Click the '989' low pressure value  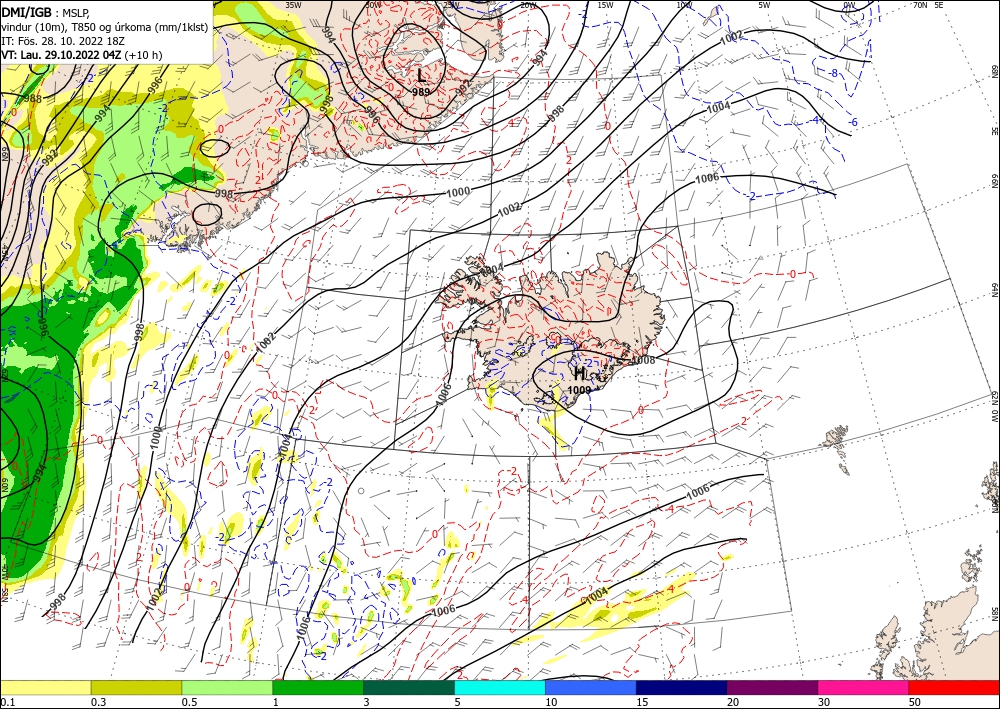click(x=420, y=91)
